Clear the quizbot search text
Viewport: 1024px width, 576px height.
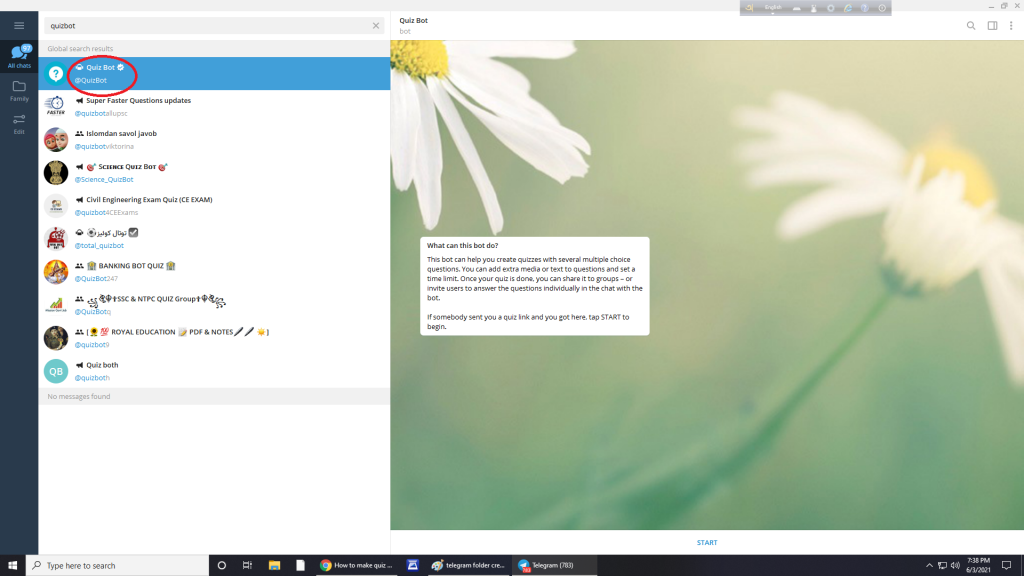(x=376, y=26)
